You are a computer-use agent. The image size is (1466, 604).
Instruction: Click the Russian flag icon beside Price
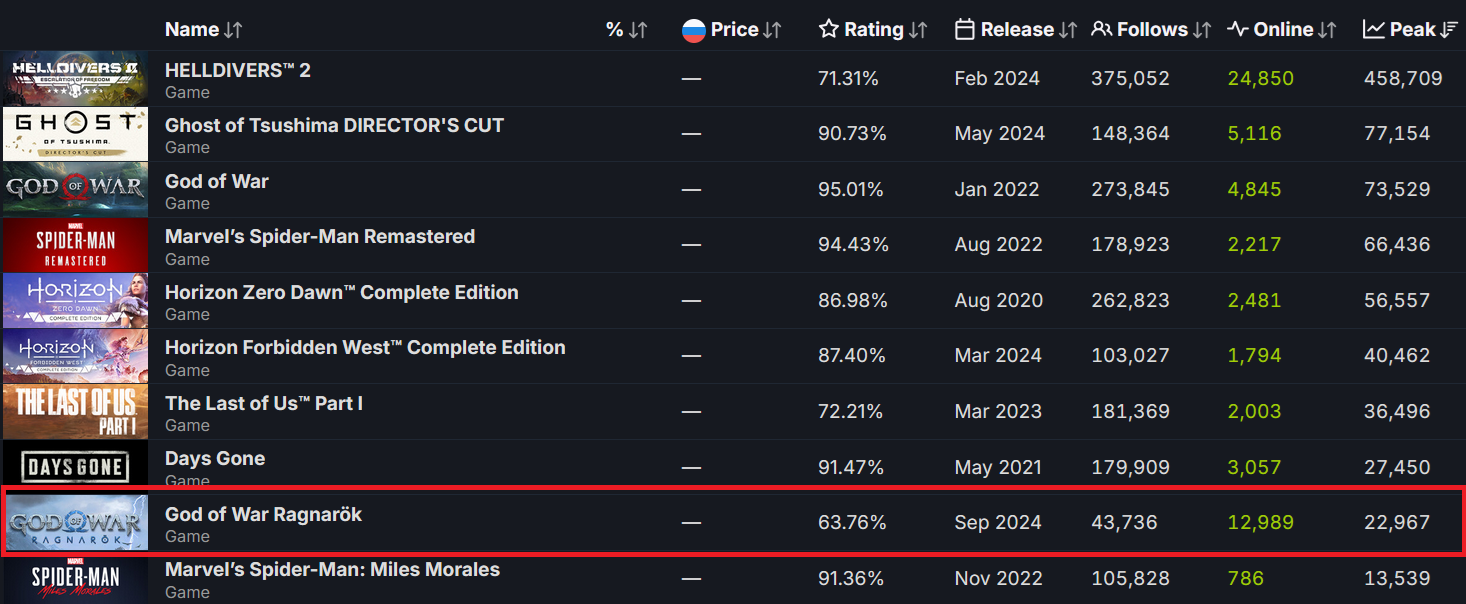click(693, 30)
